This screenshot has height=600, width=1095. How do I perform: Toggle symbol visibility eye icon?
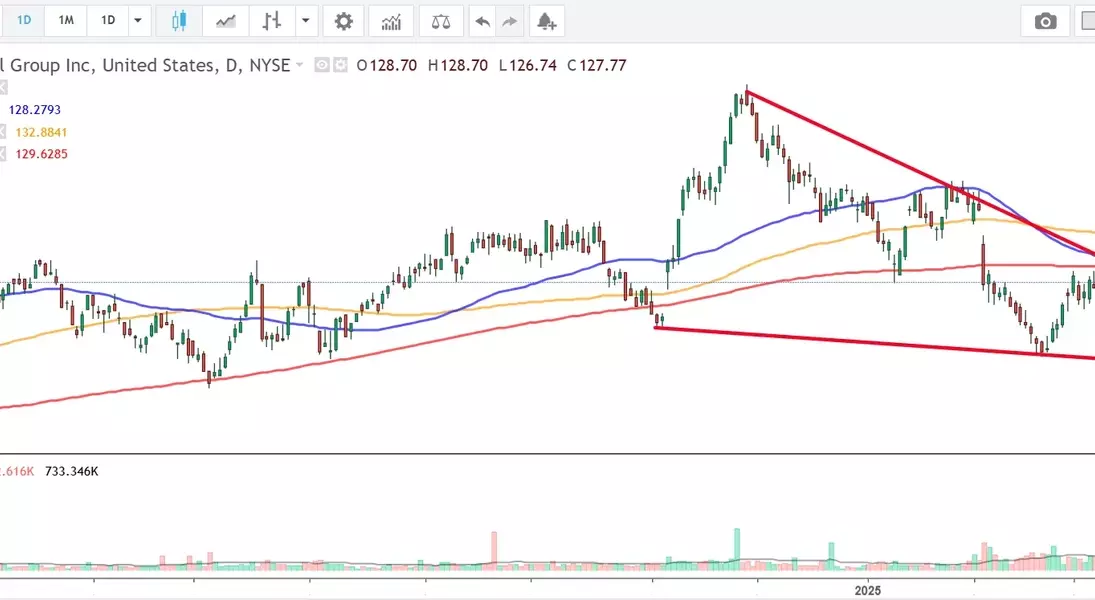(x=322, y=65)
